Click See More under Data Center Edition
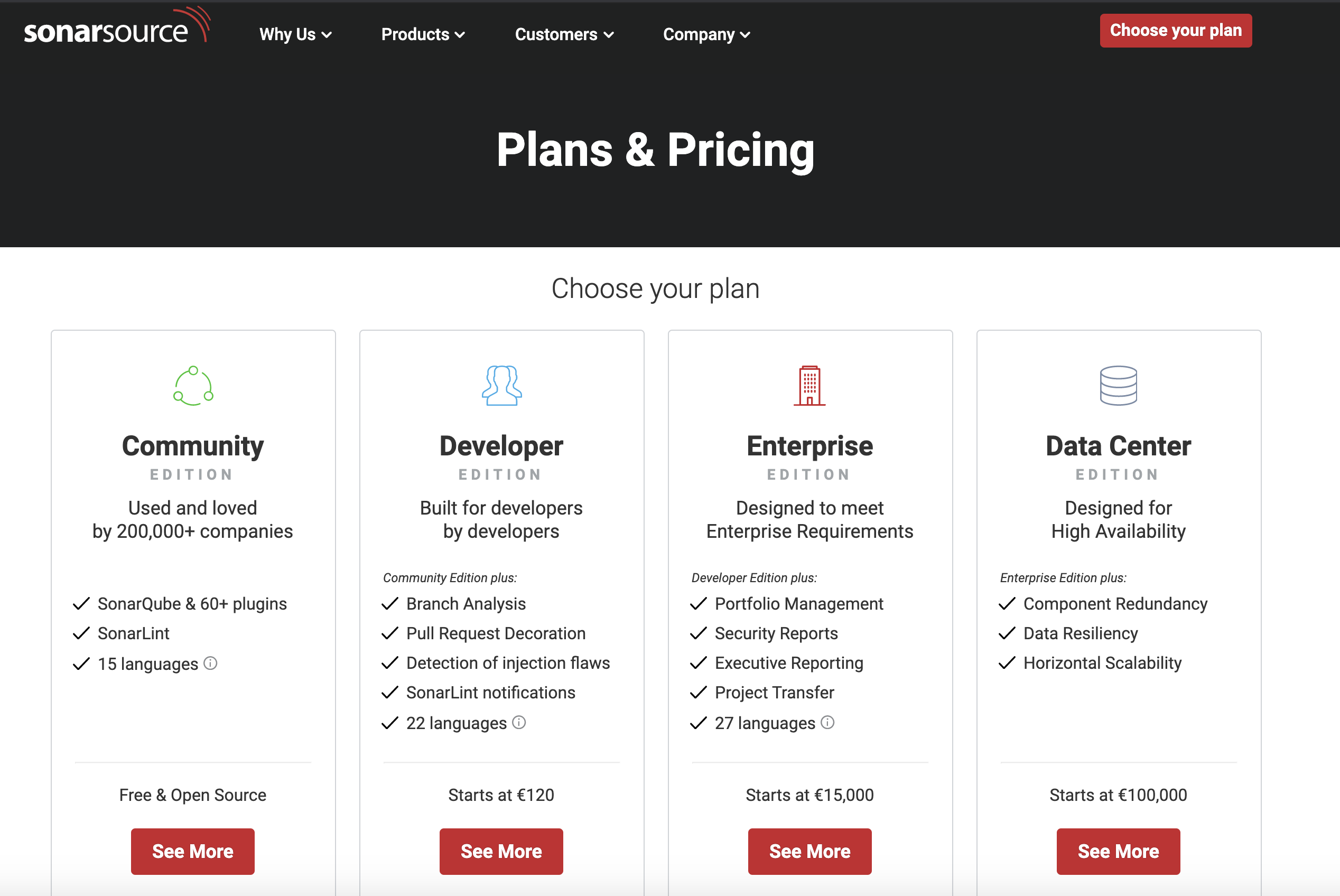1340x896 pixels. click(1118, 852)
